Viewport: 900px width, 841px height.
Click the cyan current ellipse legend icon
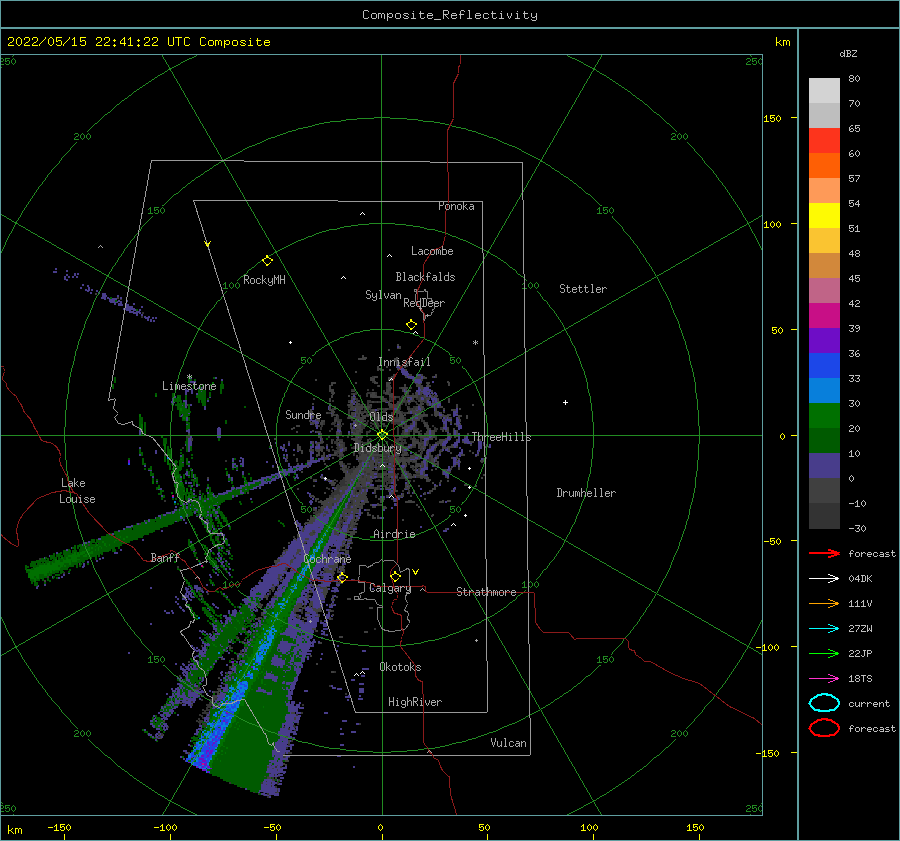tap(824, 703)
